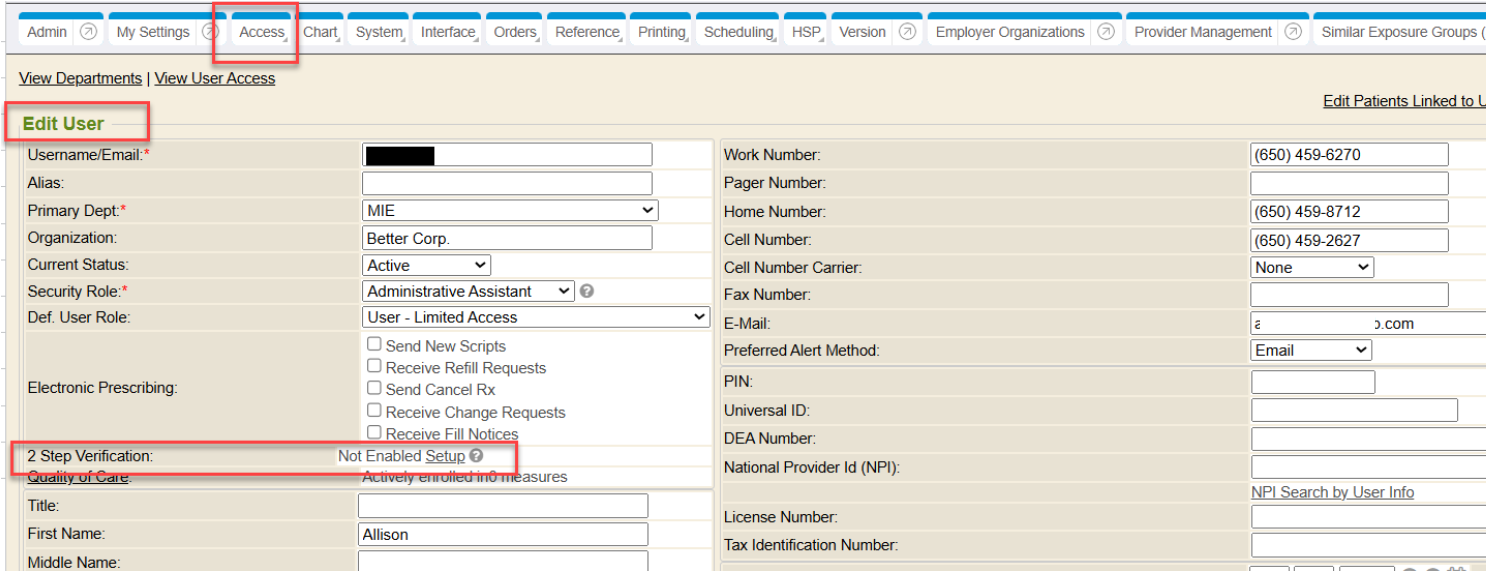Expand the Cell Number Carrier dropdown
Image resolution: width=1491 pixels, height=571 pixels.
1312,268
